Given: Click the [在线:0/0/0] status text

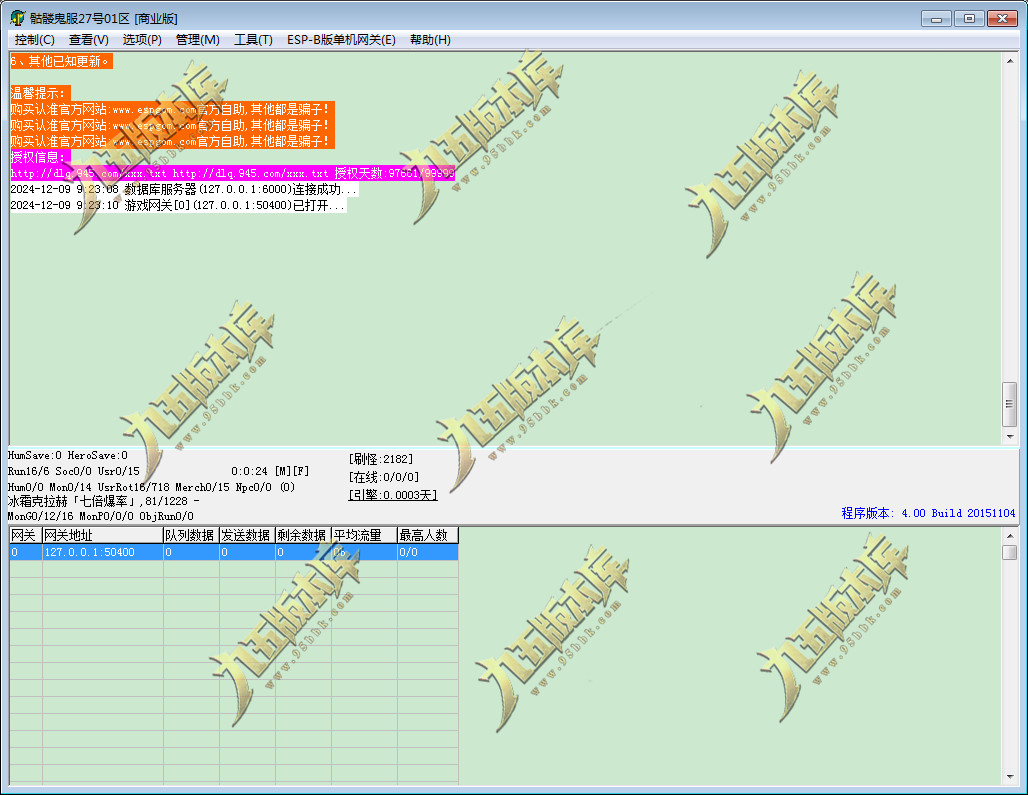Looking at the screenshot, I should coord(384,477).
